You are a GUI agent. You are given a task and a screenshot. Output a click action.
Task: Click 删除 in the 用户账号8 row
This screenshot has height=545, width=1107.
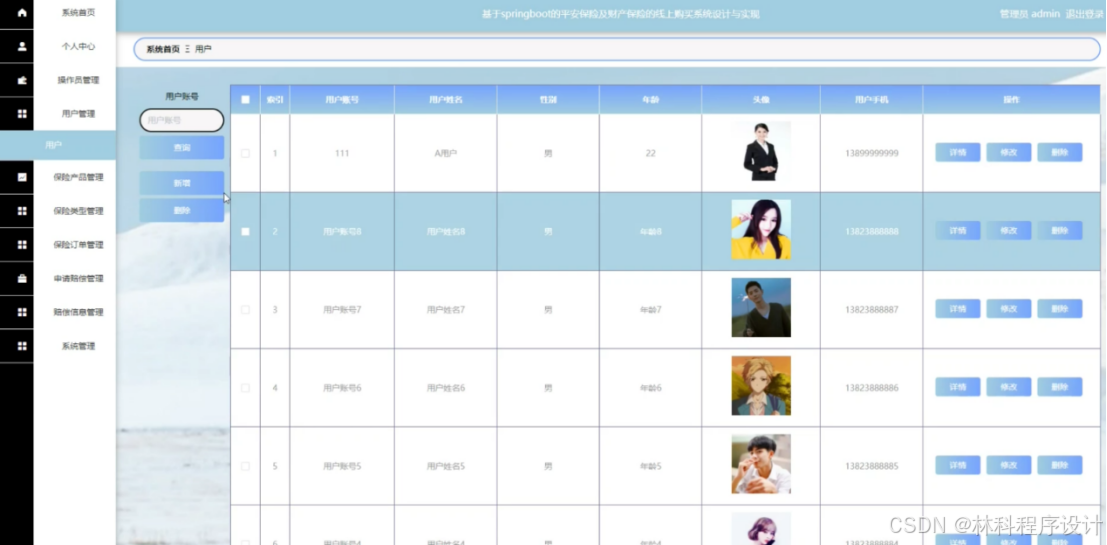click(x=1060, y=231)
